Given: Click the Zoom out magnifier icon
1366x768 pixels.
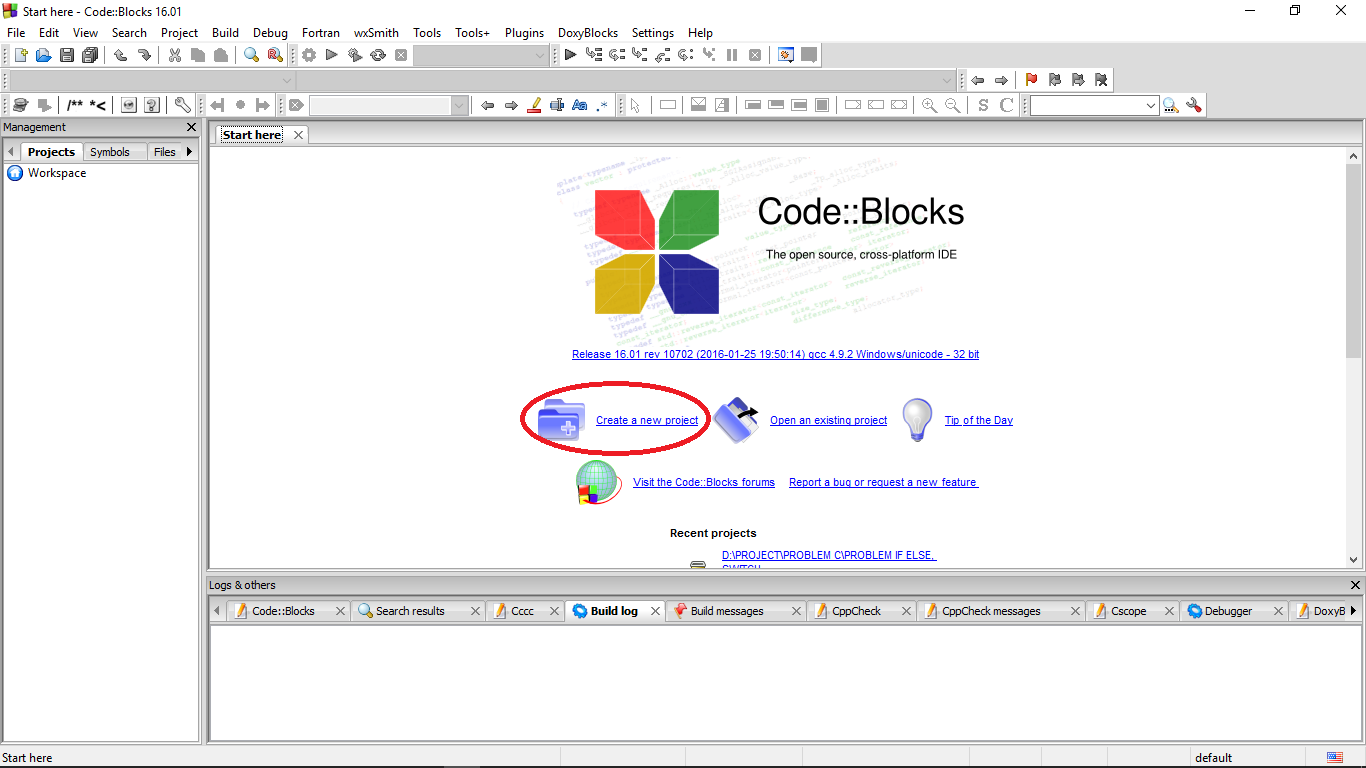Looking at the screenshot, I should coord(953,105).
